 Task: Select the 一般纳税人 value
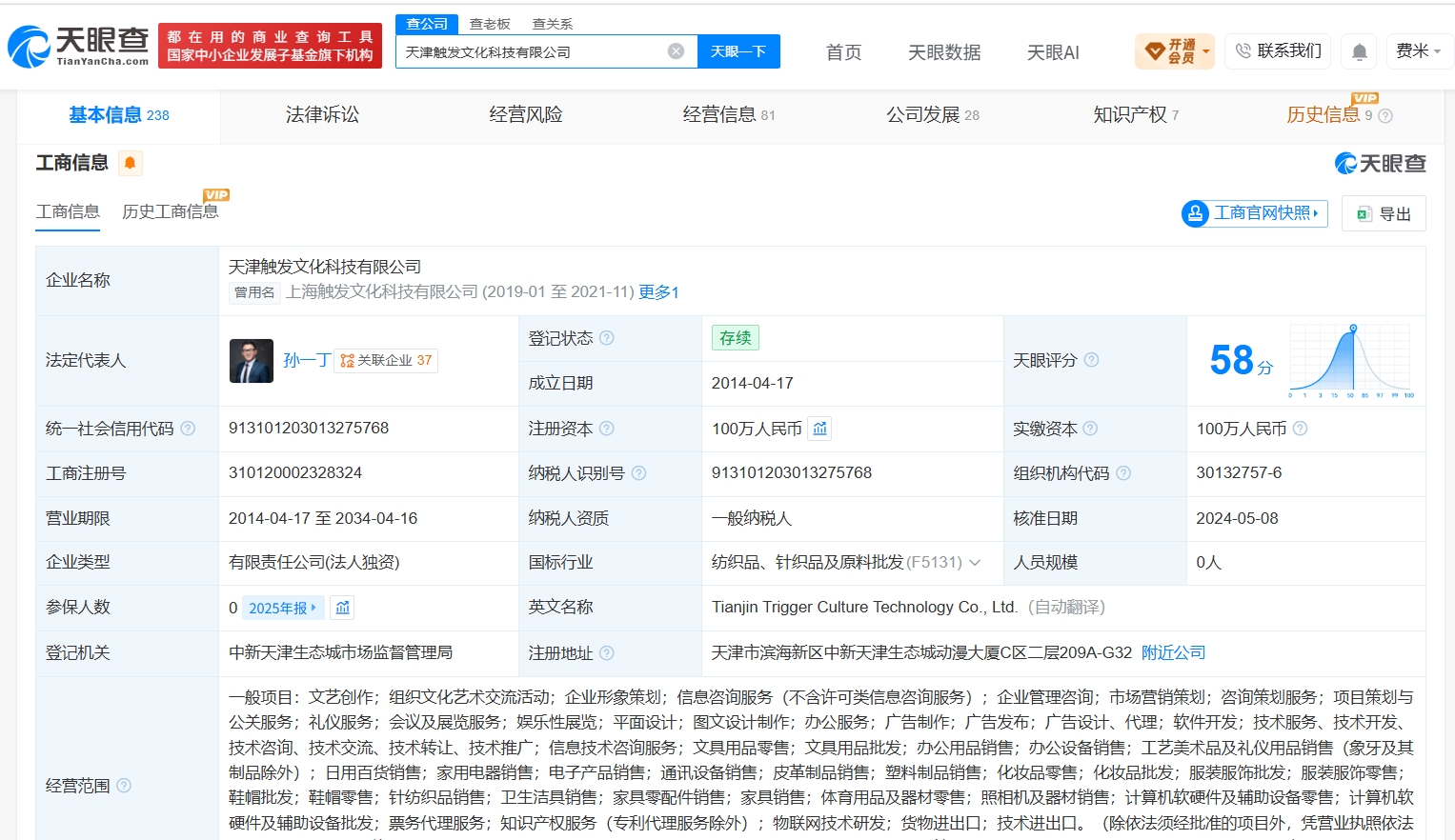click(751, 518)
